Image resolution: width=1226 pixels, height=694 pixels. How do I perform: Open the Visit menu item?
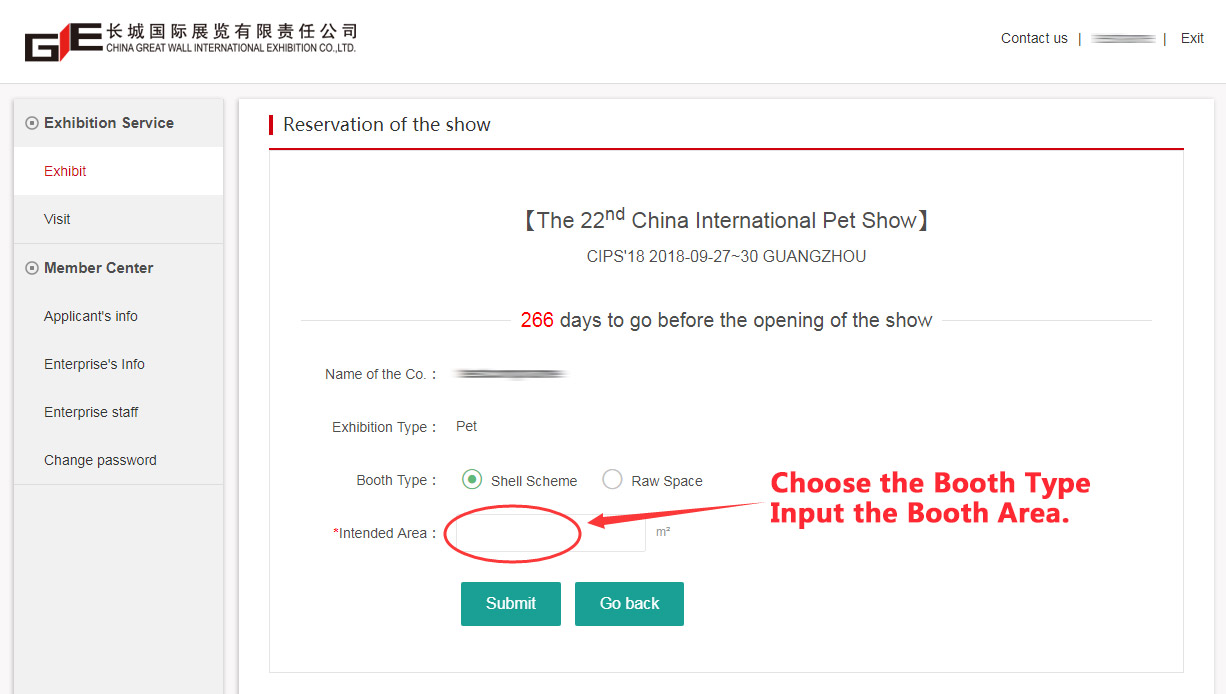[118, 219]
